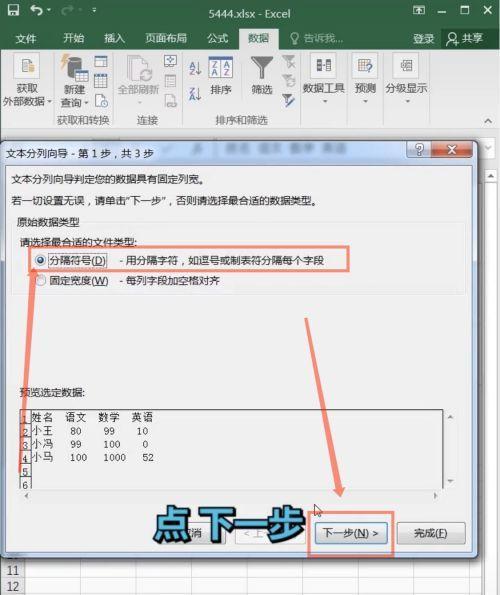Click the preview horizontal scroll left arrow
Screen dimensions: 500x595
coord(26,495)
